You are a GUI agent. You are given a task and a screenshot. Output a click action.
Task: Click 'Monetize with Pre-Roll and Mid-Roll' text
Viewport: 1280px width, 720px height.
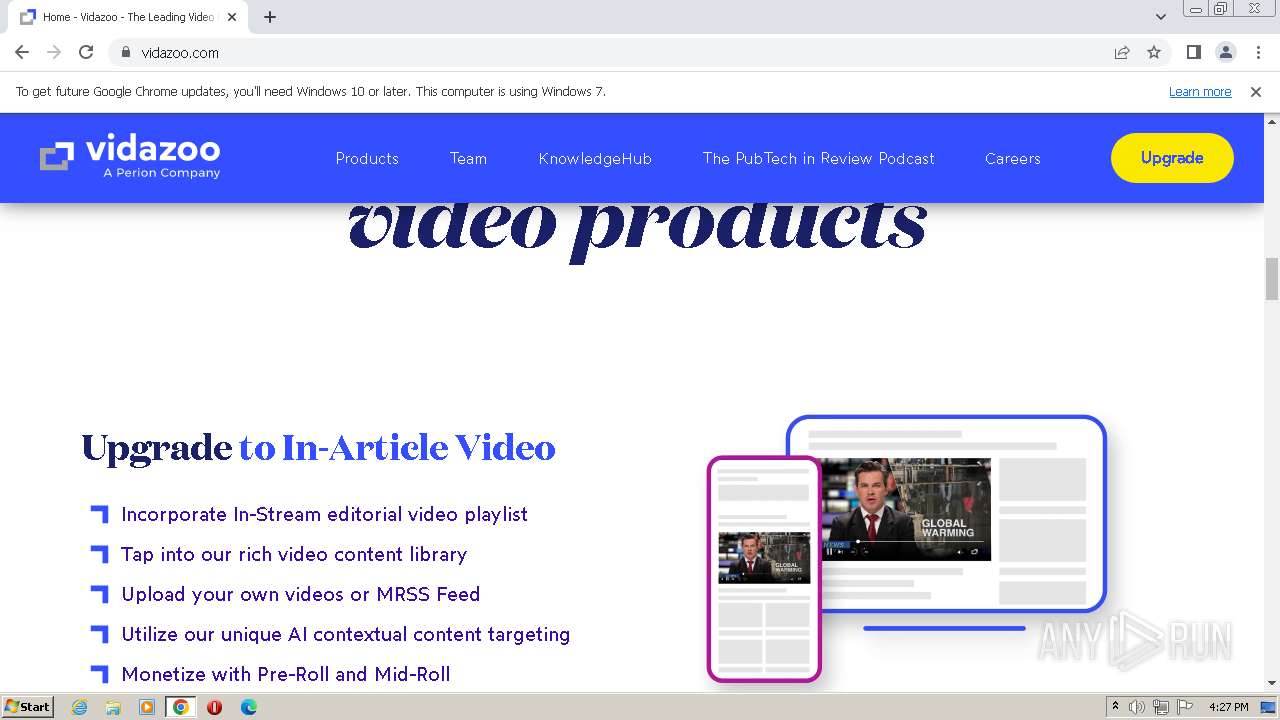[285, 674]
